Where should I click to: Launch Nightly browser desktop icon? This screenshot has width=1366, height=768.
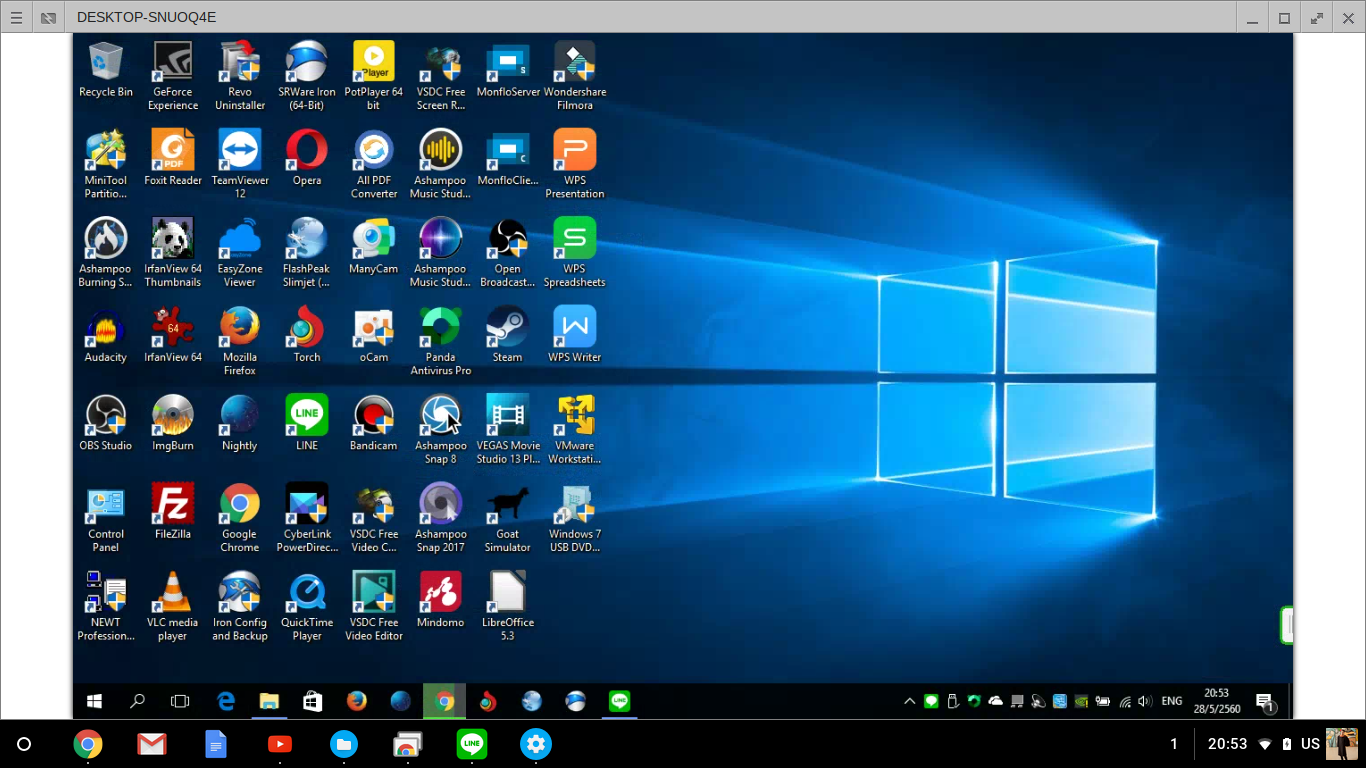pyautogui.click(x=240, y=423)
